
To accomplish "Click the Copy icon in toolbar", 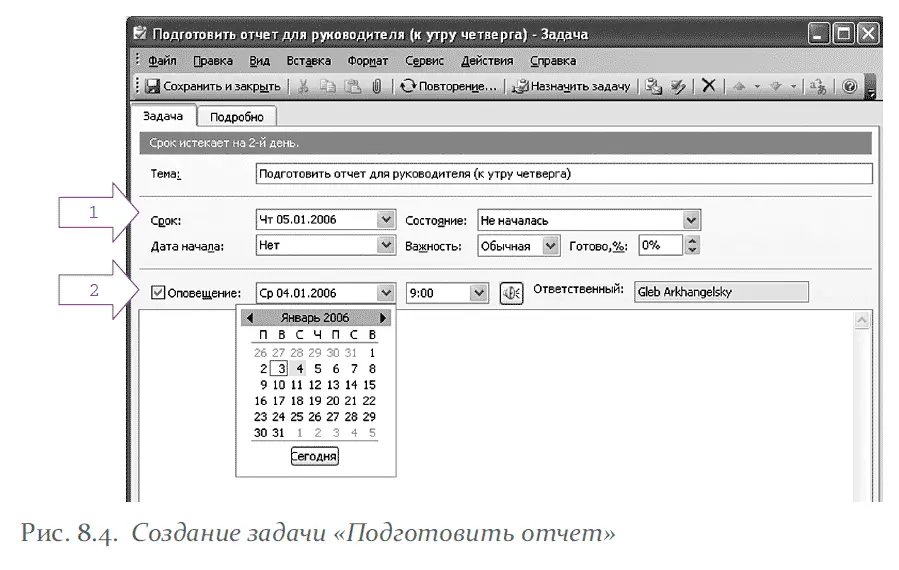I will 328,86.
